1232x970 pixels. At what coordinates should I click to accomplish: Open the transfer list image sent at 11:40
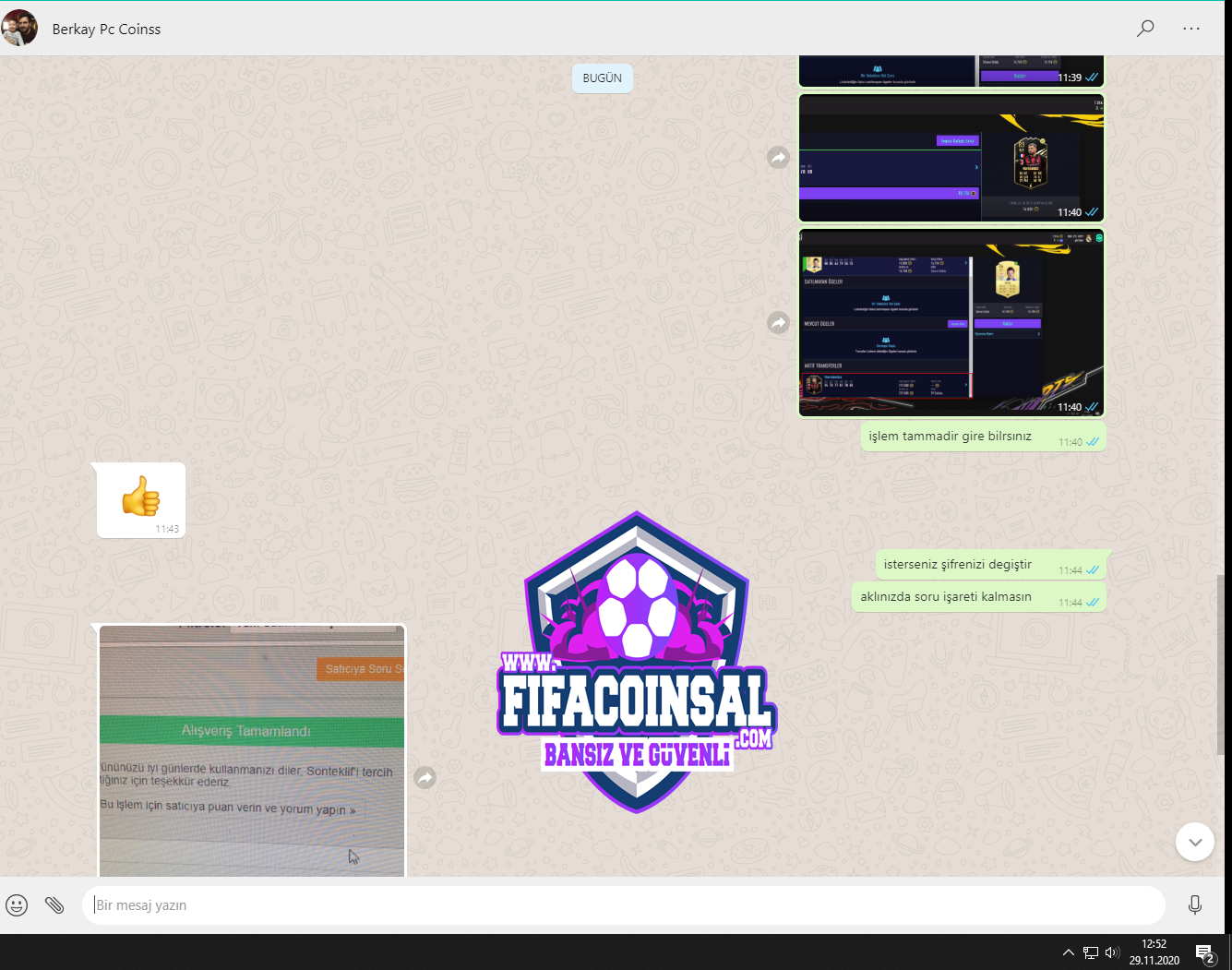(951, 323)
